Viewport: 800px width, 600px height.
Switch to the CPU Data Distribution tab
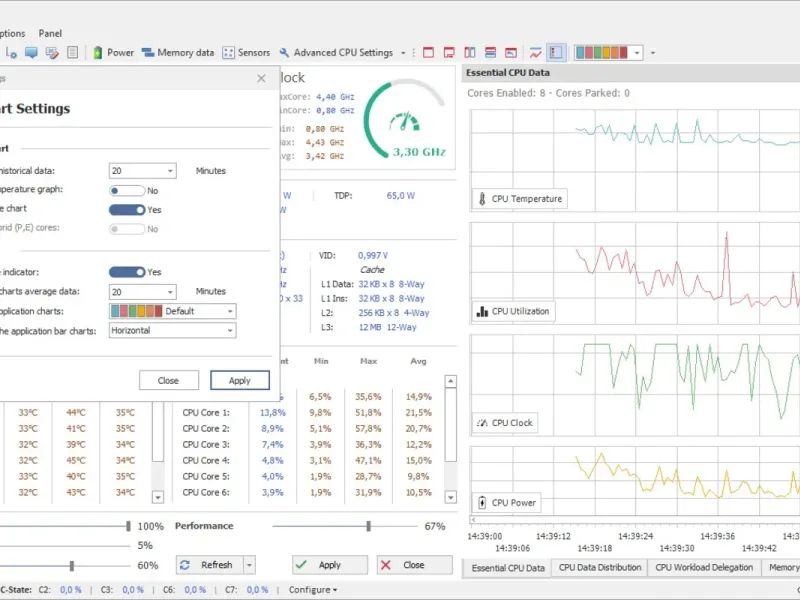(599, 568)
